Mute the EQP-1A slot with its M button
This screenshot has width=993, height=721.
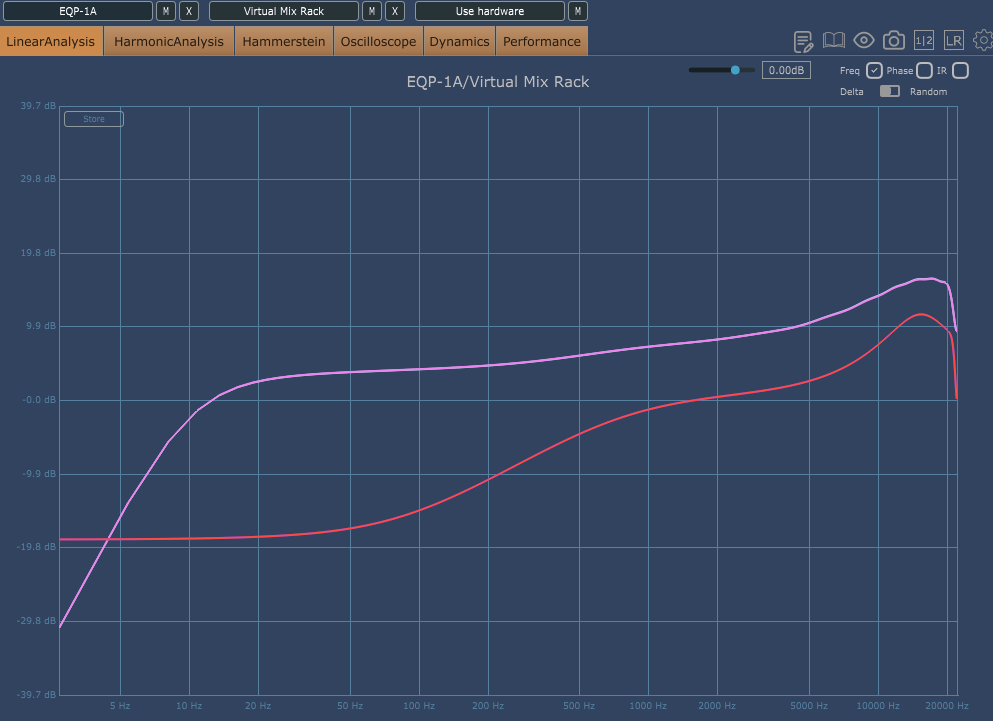165,11
